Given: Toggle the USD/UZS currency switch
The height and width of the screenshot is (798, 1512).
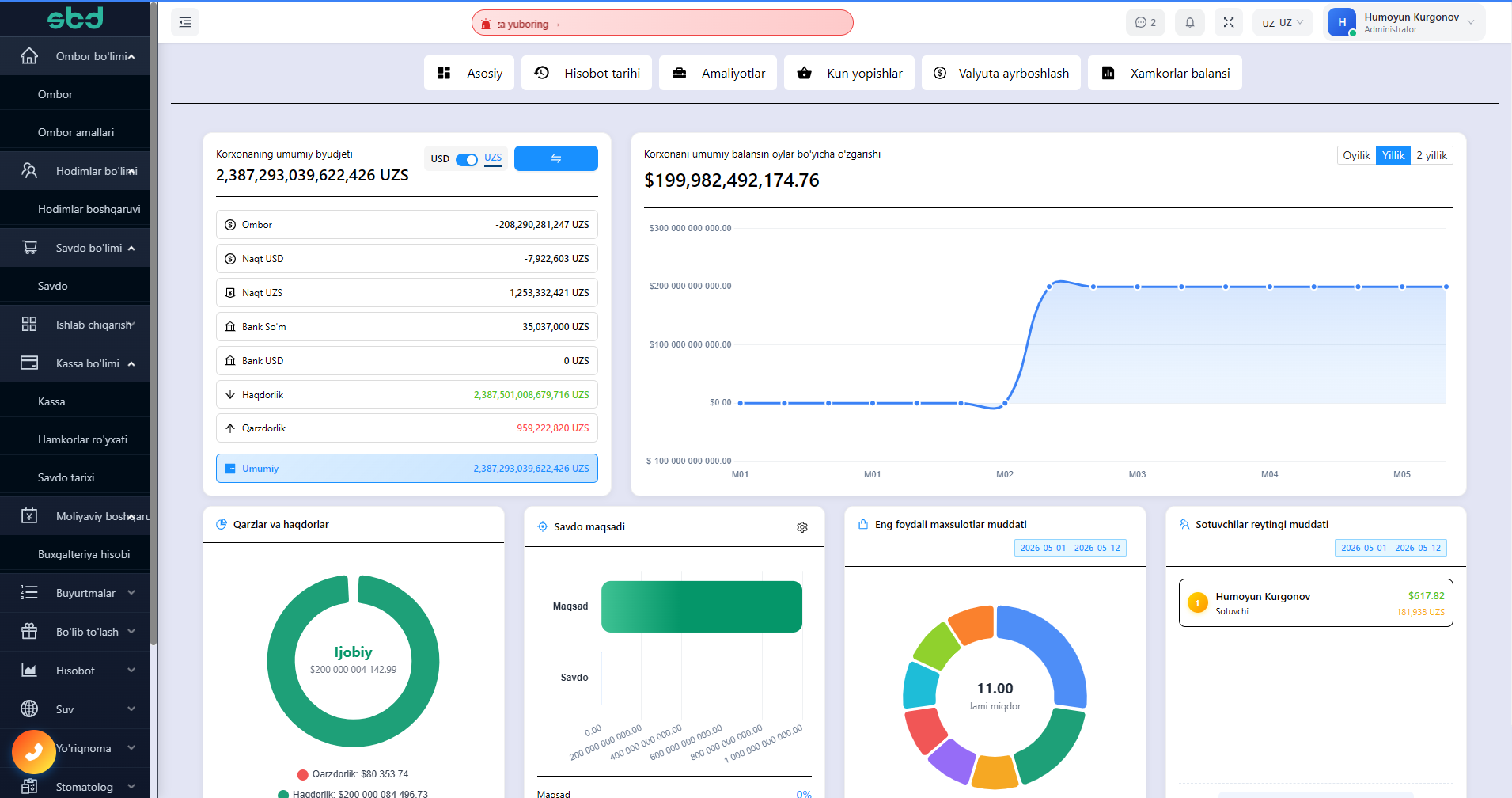Looking at the screenshot, I should point(467,159).
